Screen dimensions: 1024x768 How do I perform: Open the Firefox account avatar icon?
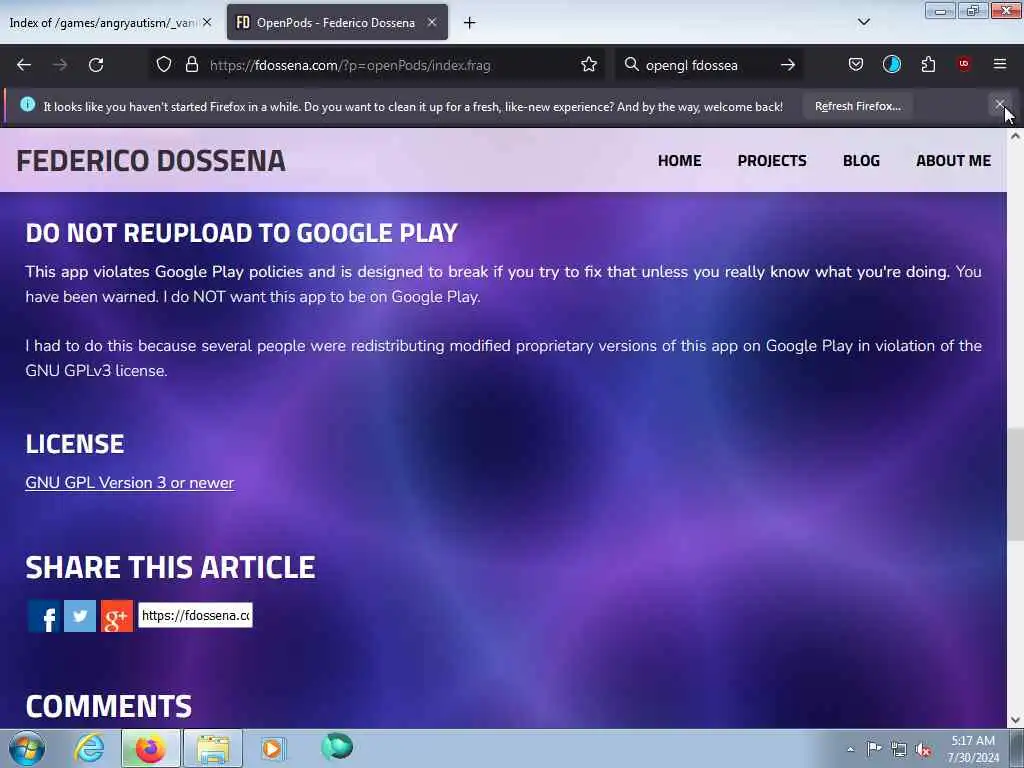coord(891,64)
